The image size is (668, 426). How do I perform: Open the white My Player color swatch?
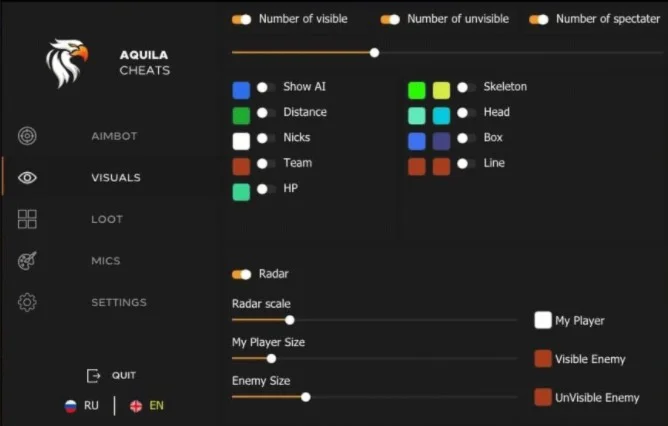click(543, 320)
